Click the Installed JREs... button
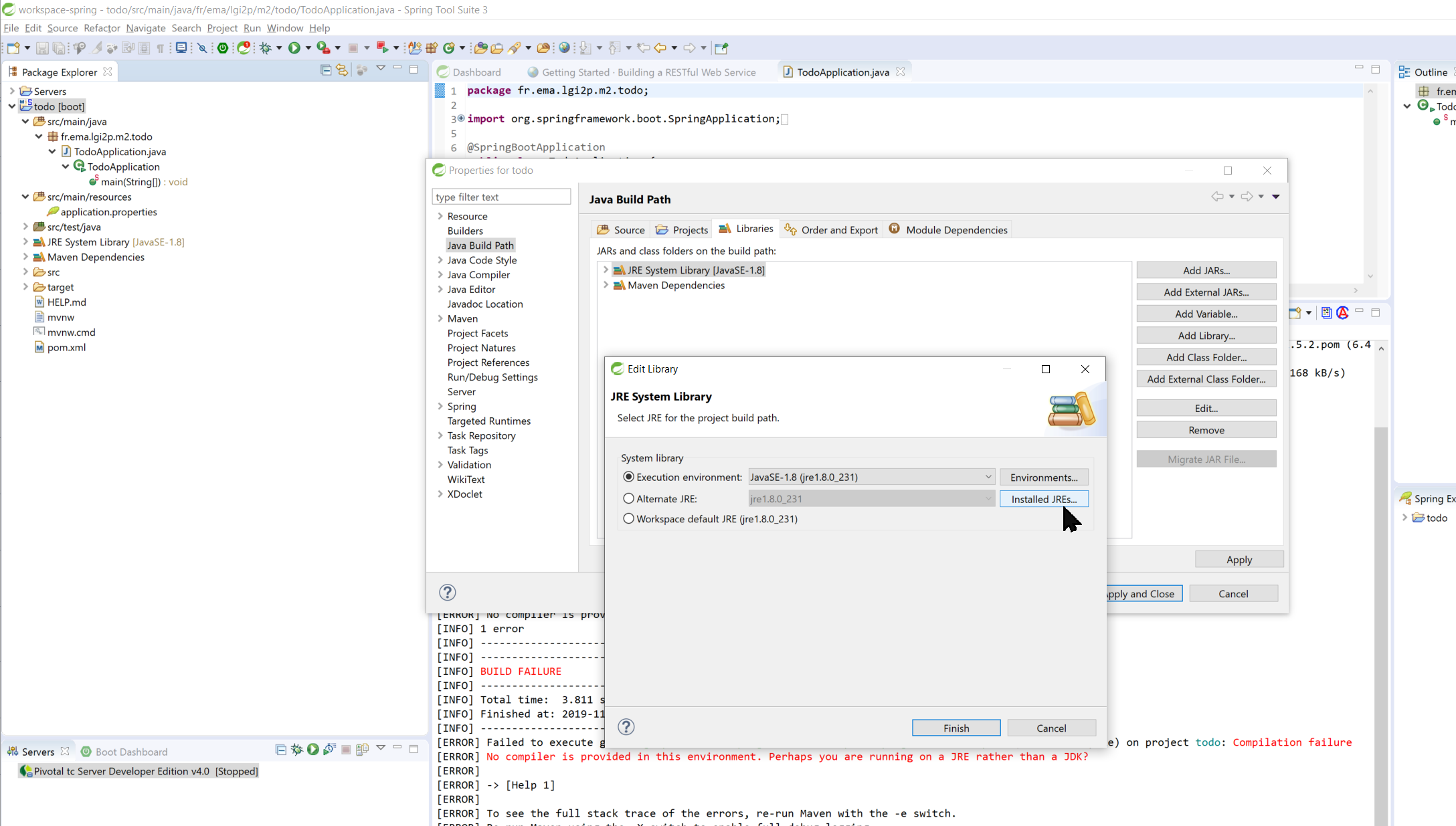Viewport: 1456px width, 826px height. pos(1044,499)
